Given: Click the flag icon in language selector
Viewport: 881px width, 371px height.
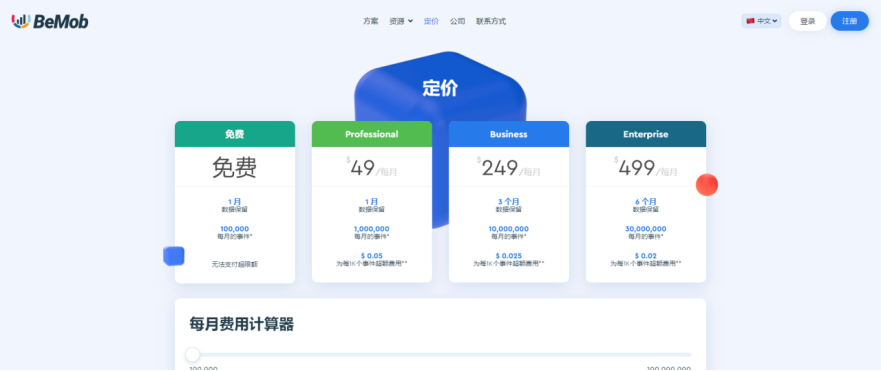Looking at the screenshot, I should [x=750, y=21].
